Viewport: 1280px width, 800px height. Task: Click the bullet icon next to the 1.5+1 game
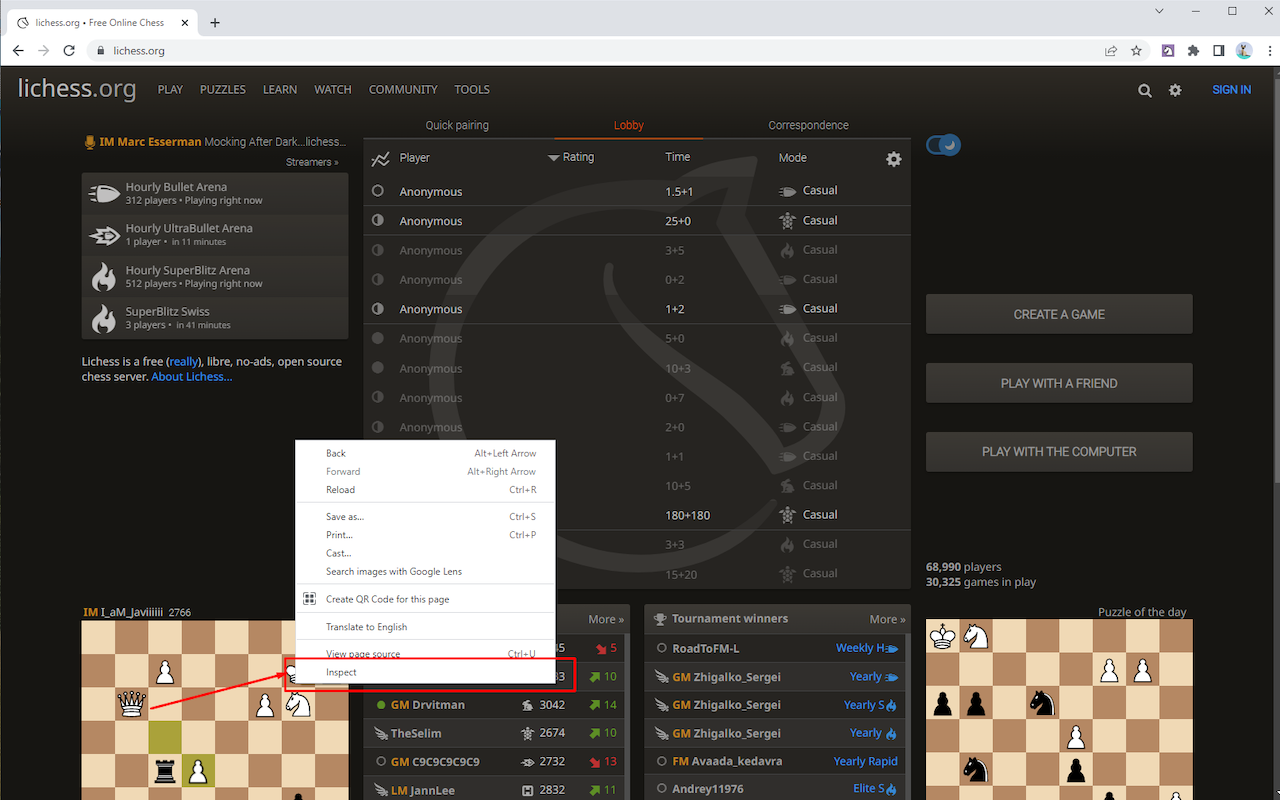pyautogui.click(x=785, y=190)
